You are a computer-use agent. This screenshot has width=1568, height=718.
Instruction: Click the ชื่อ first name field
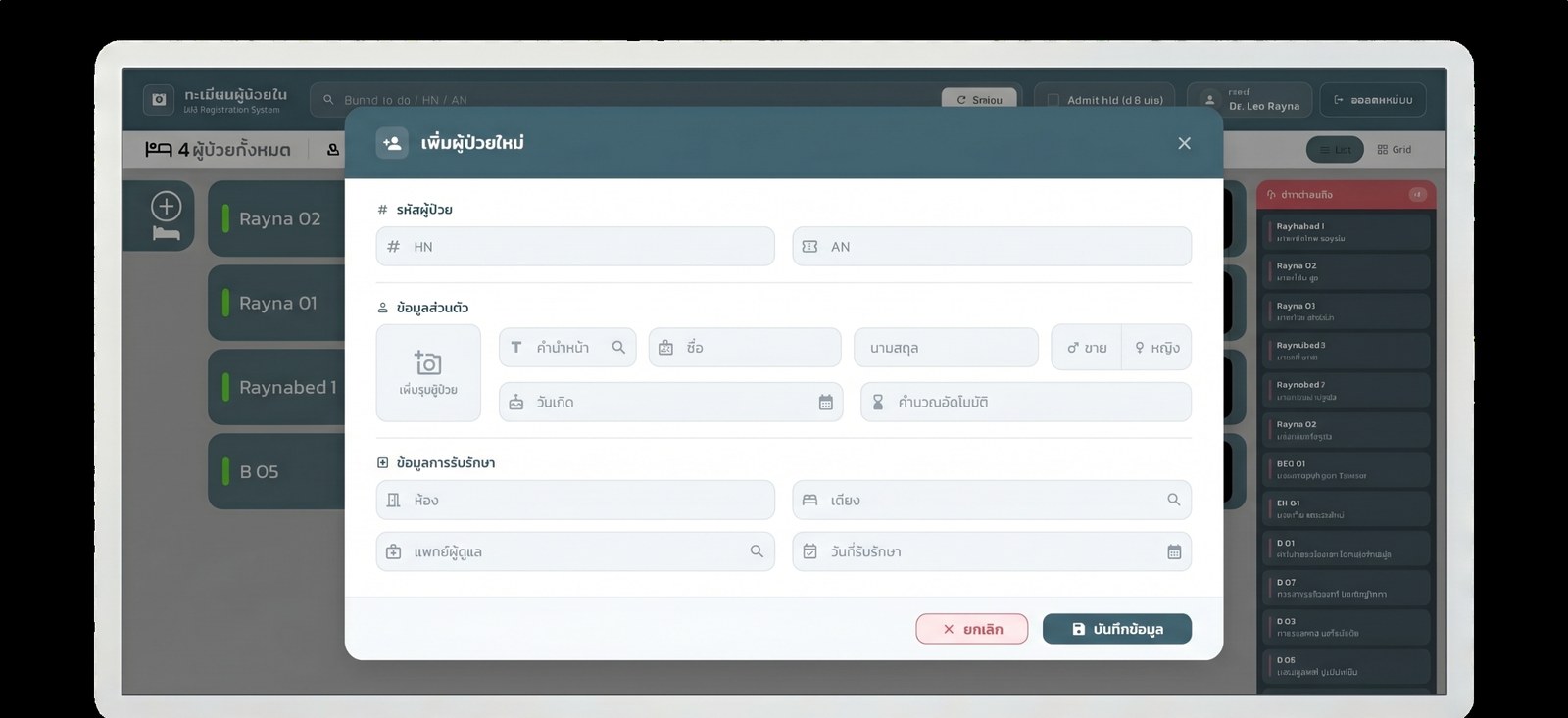click(745, 348)
